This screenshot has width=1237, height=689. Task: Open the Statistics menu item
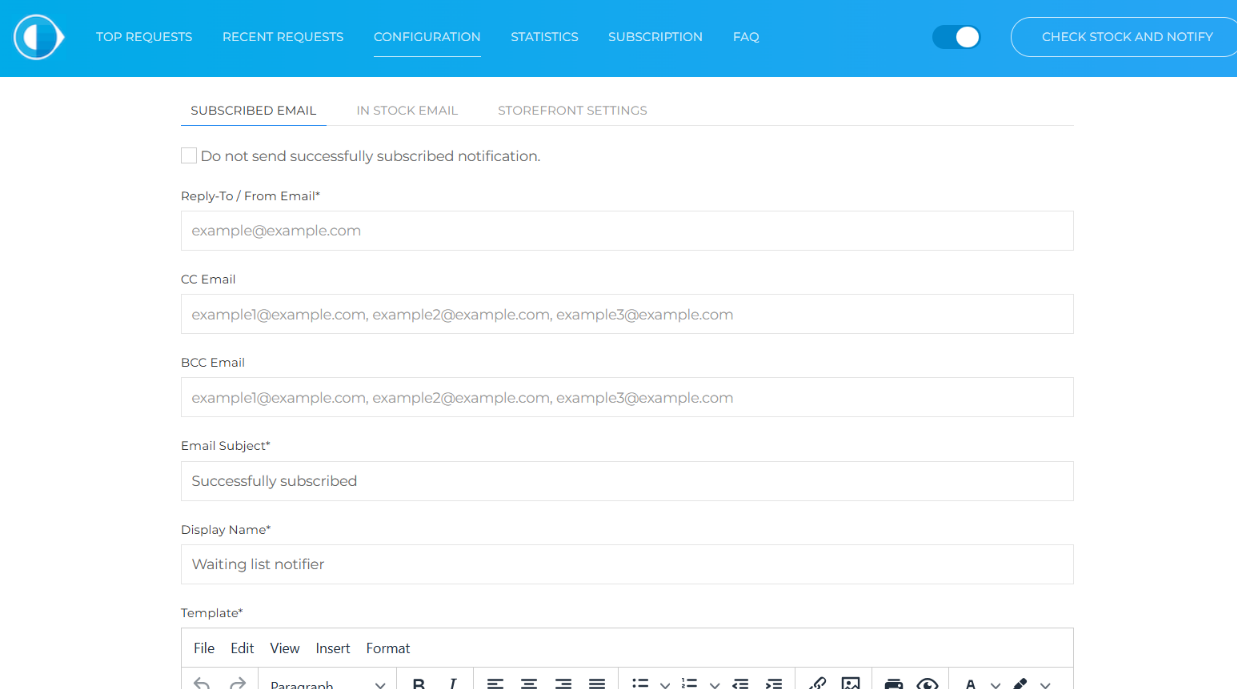(x=544, y=37)
